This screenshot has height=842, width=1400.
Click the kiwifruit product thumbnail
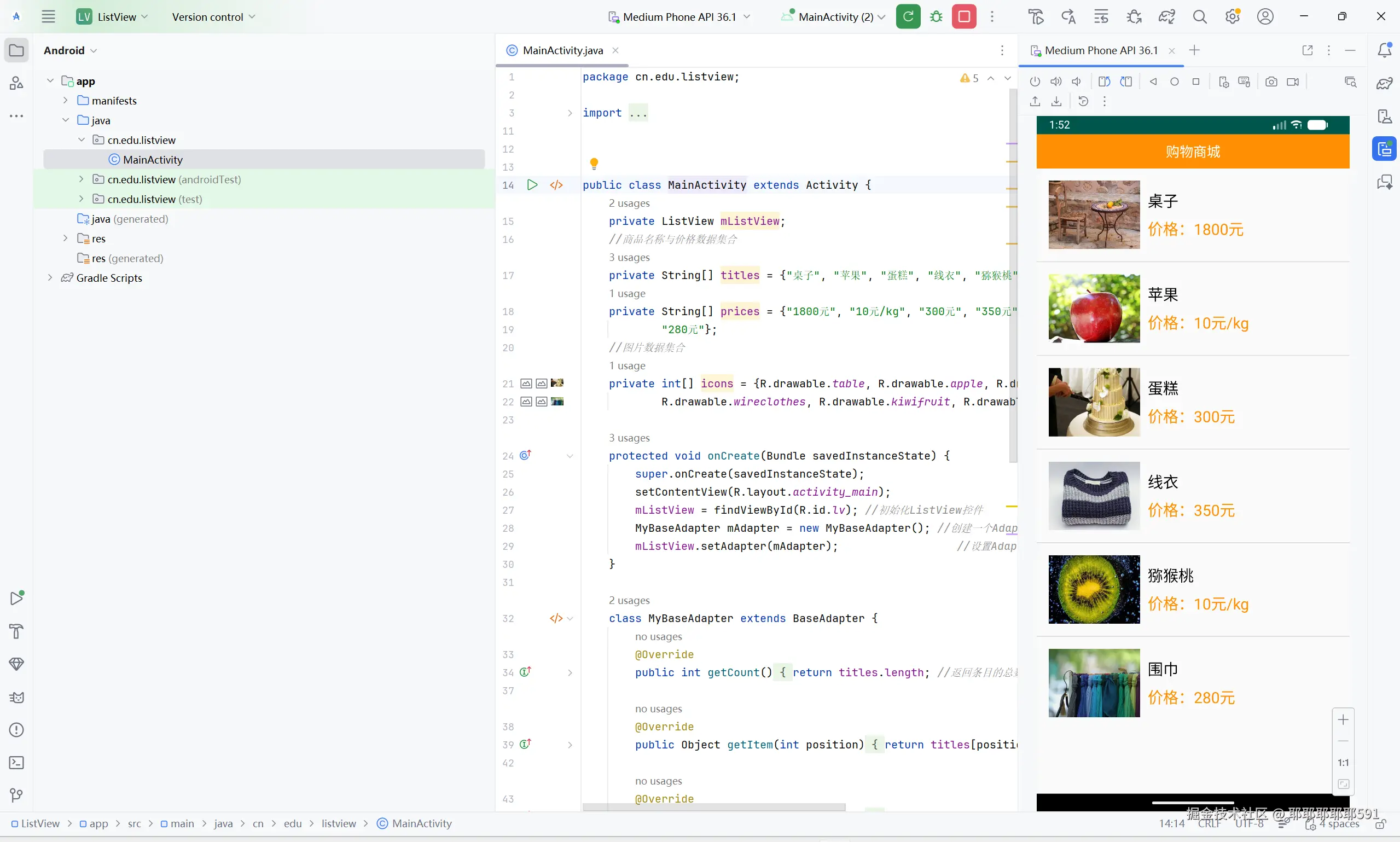click(x=1094, y=589)
